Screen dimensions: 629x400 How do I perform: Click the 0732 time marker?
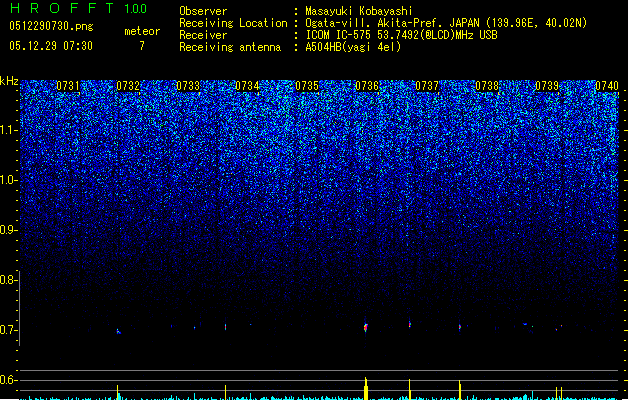pyautogui.click(x=128, y=86)
